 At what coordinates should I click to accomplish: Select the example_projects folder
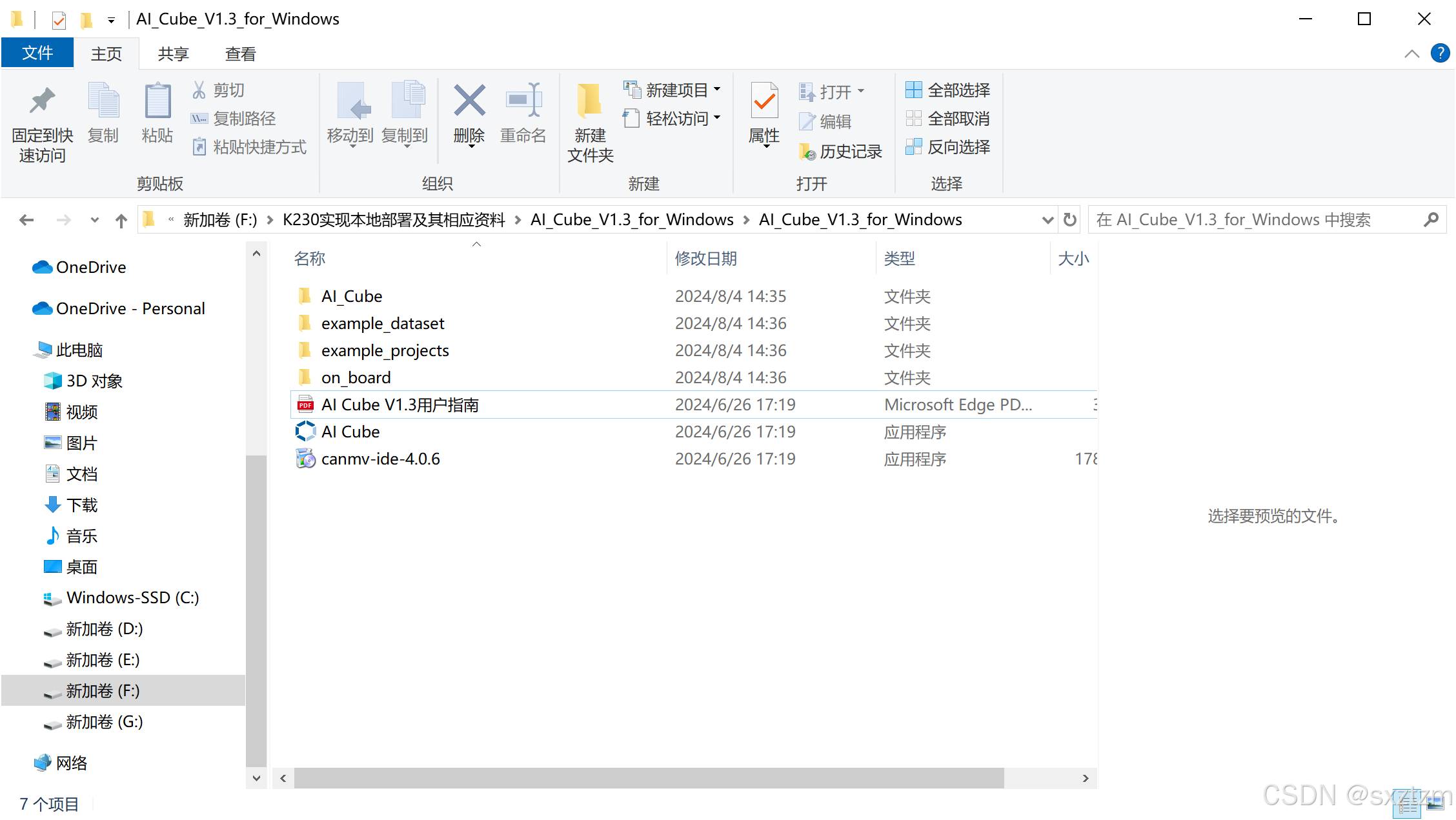(x=385, y=350)
